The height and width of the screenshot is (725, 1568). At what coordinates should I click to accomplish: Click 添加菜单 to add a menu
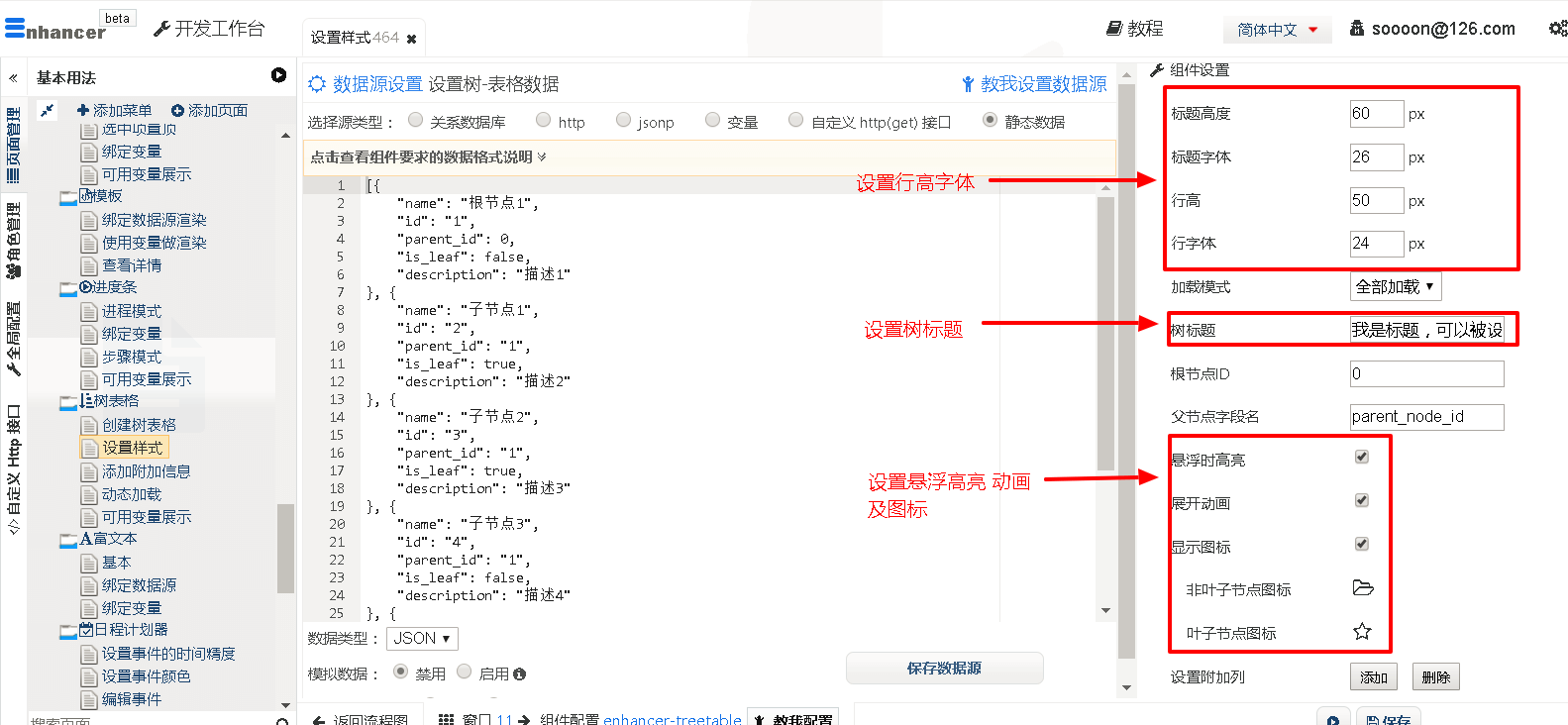click(x=114, y=110)
